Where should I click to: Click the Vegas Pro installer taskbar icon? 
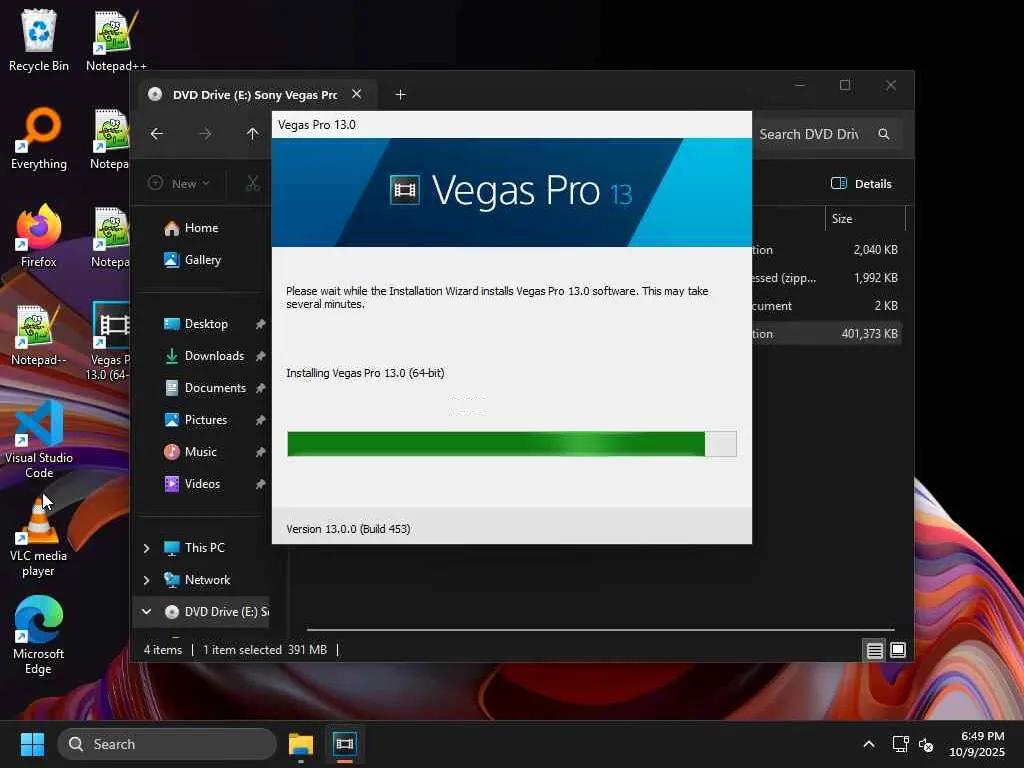point(344,744)
